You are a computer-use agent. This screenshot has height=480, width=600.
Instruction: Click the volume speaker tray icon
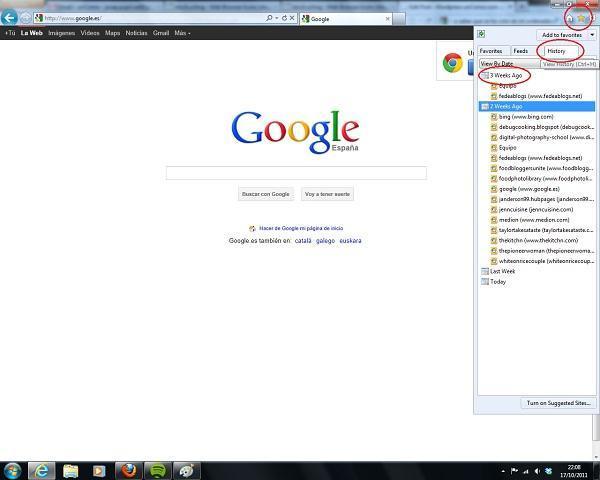(x=538, y=471)
